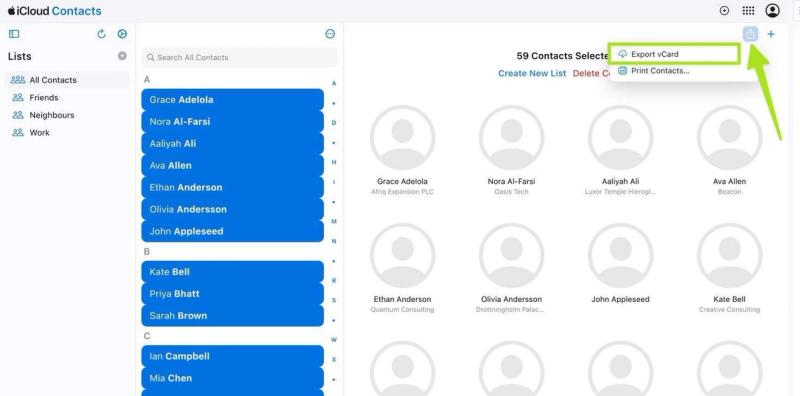Click Ava Allen's avatar thumbnail

click(x=730, y=138)
